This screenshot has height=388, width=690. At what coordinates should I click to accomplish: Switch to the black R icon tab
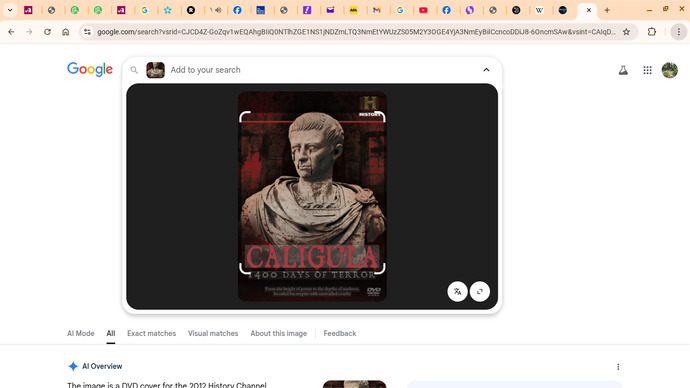coord(191,10)
